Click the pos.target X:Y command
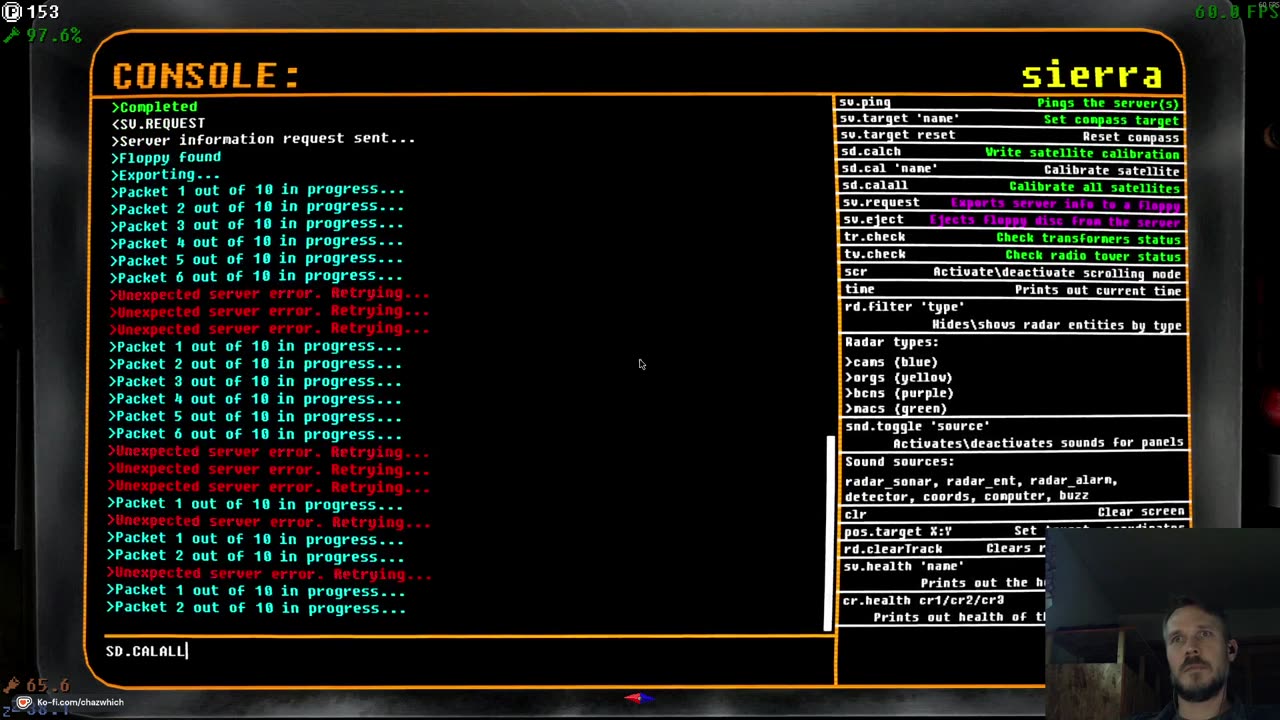The width and height of the screenshot is (1280, 720). coord(898,531)
